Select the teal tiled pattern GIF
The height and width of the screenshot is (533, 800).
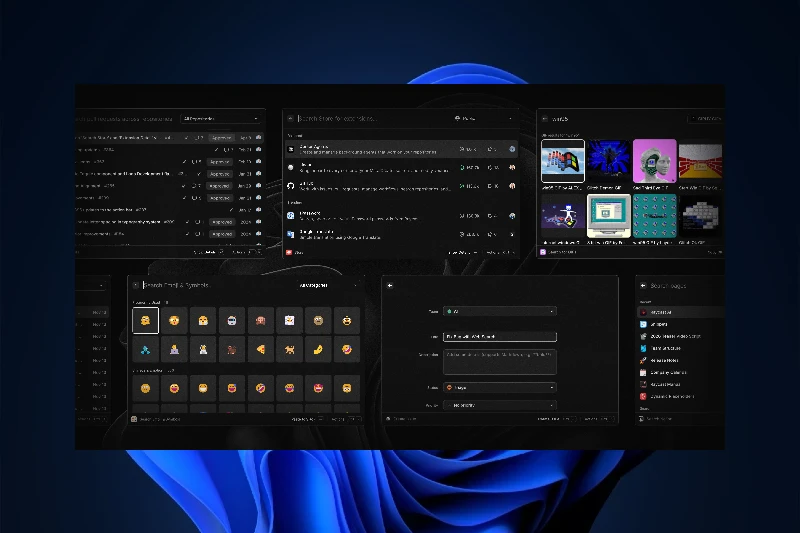[x=655, y=216]
